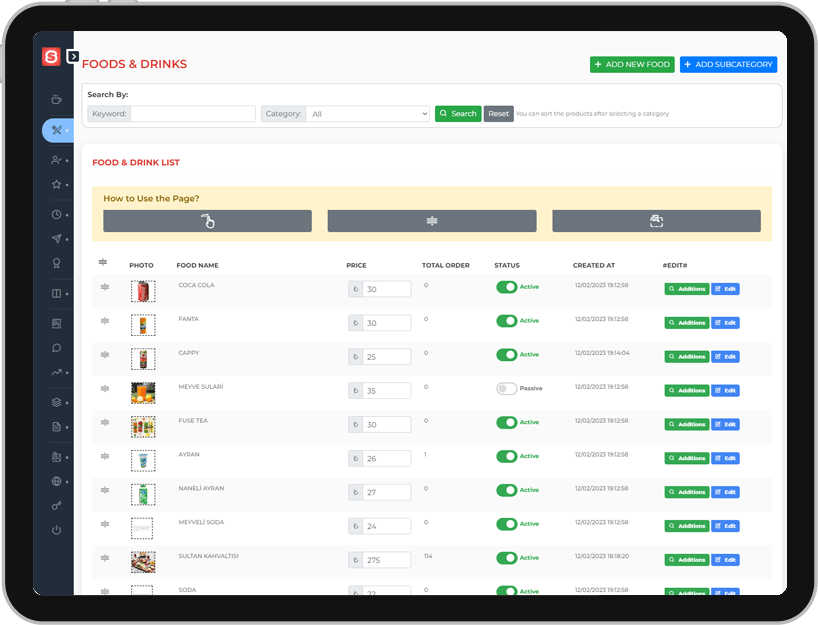
Task: Click the green Search button
Action: coord(458,114)
